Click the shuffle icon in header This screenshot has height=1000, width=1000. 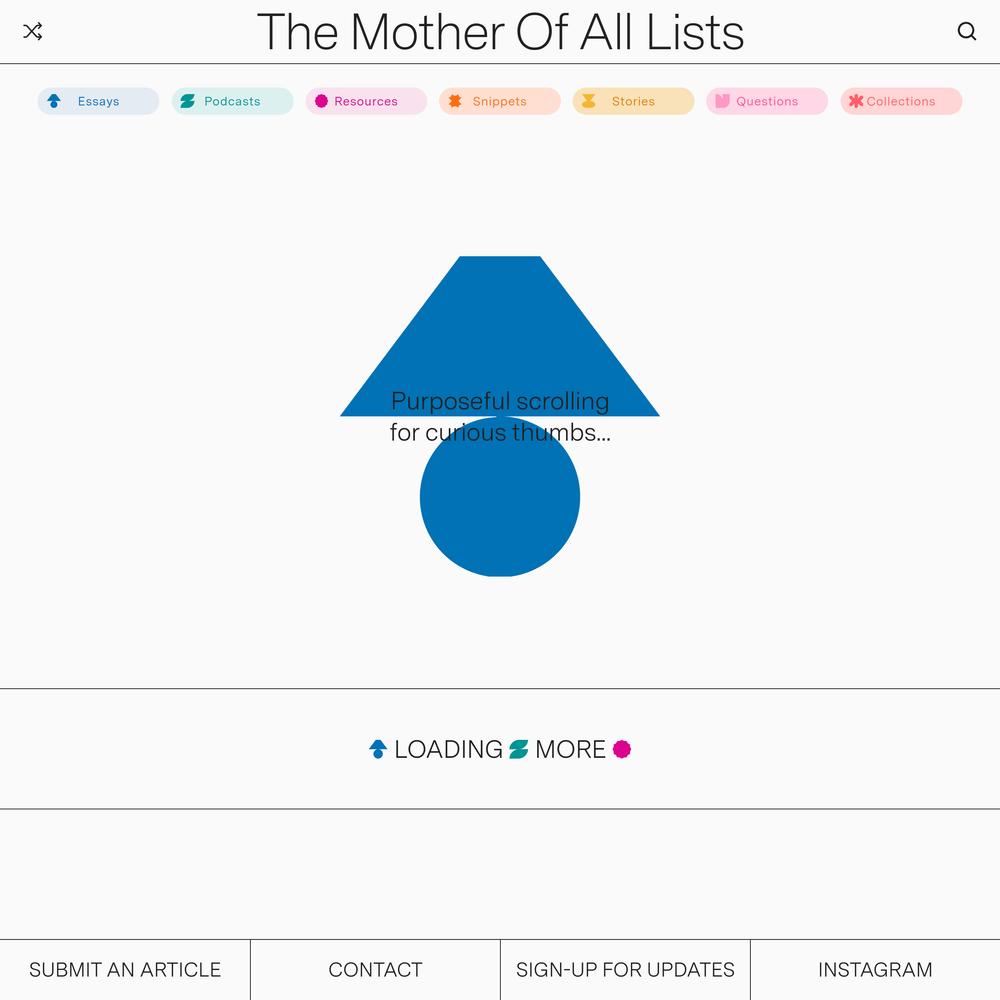(33, 31)
